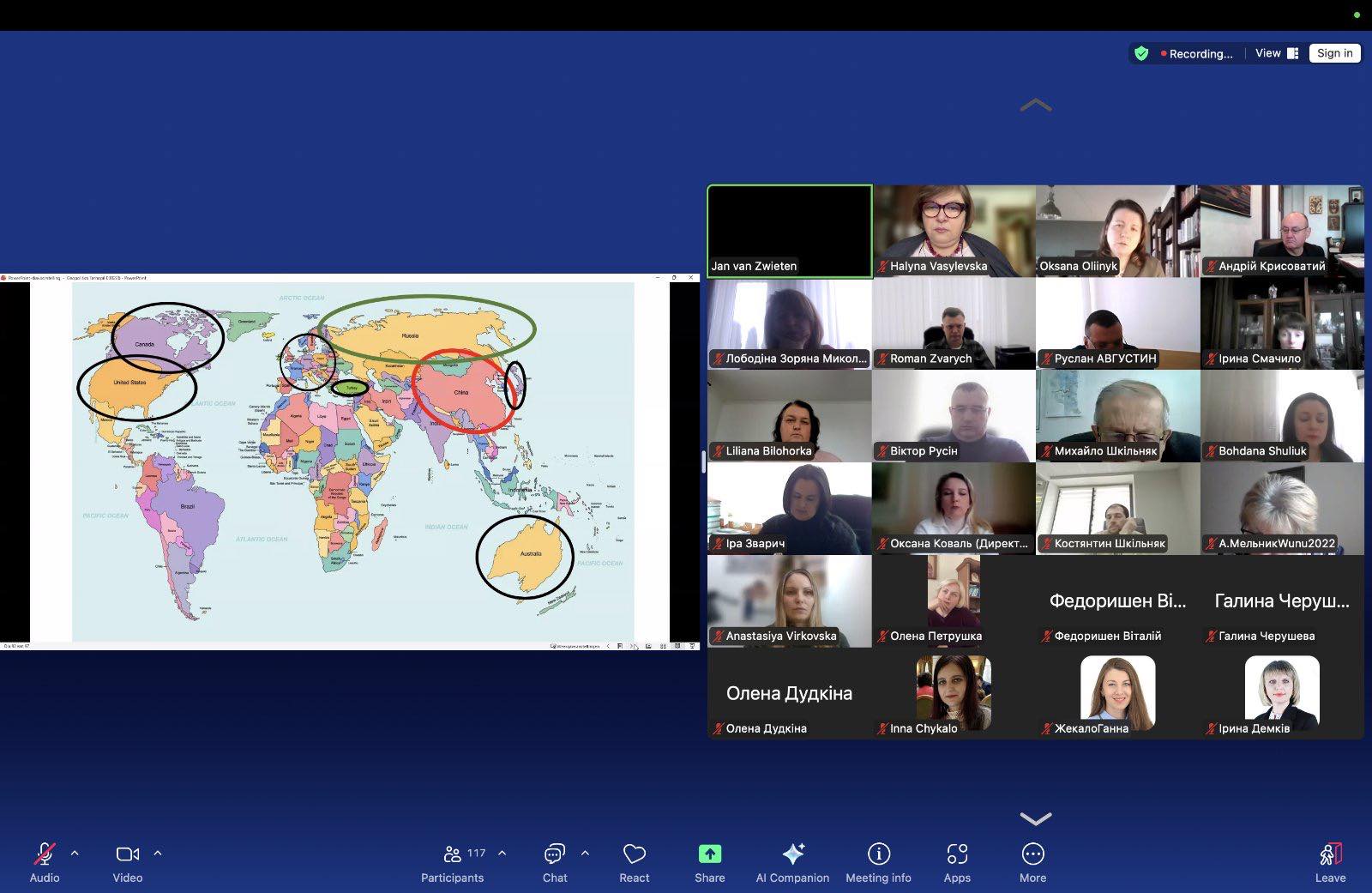Select Halyna Vasylevska's video tile
This screenshot has width=1372, height=893.
point(954,231)
